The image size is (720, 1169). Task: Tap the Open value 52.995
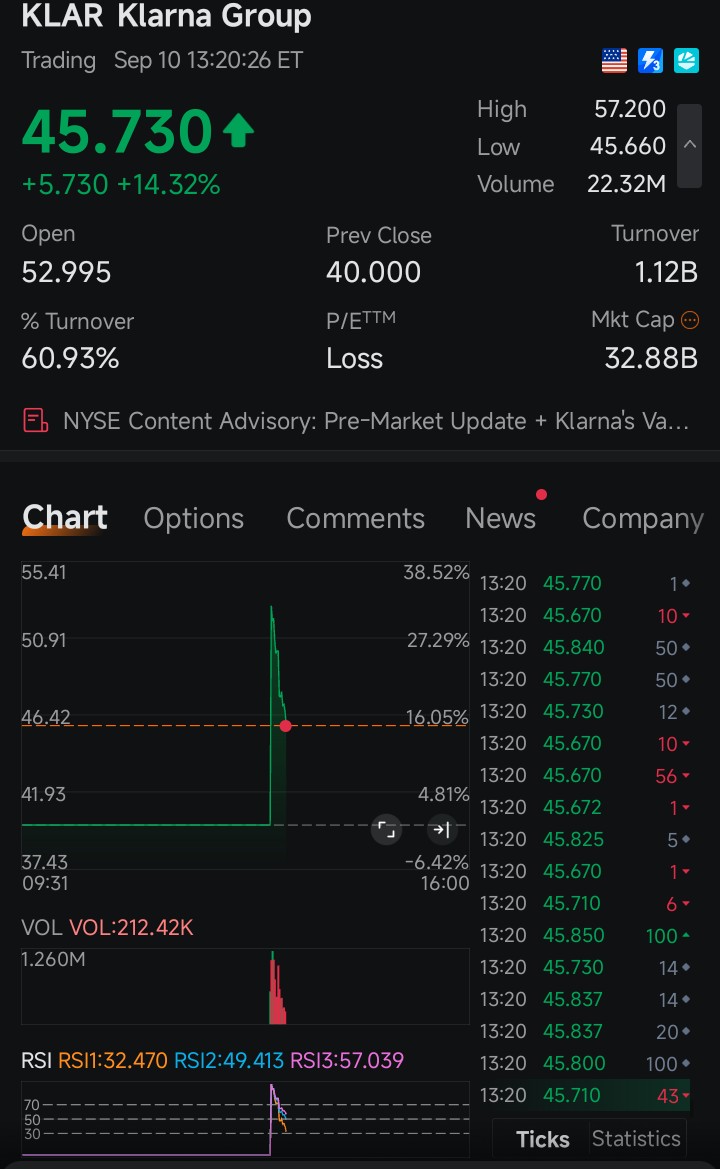pyautogui.click(x=66, y=272)
